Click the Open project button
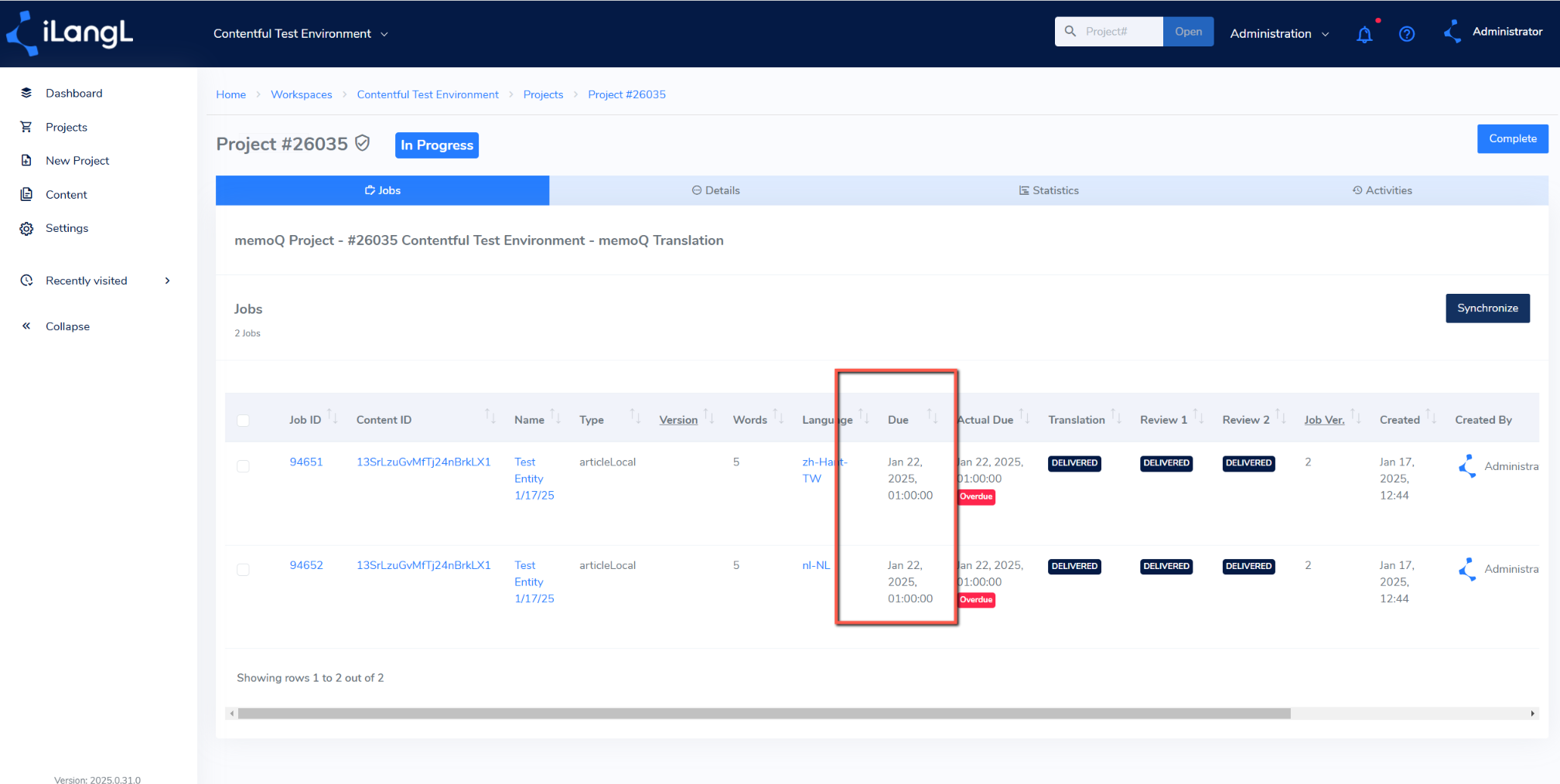1560x784 pixels. click(1188, 32)
